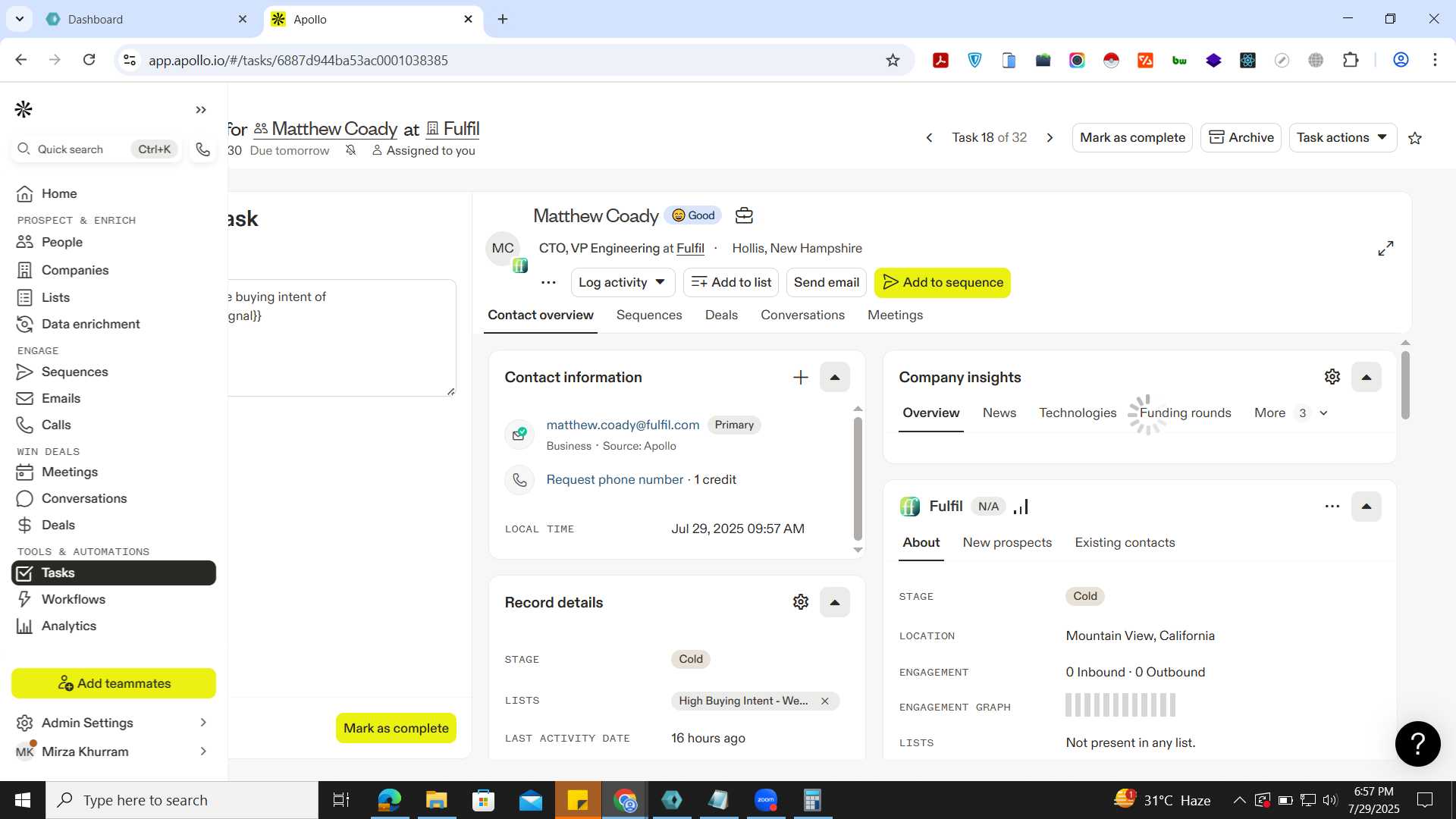Image resolution: width=1456 pixels, height=819 pixels.
Task: Click the Quick search field
Action: coord(96,149)
